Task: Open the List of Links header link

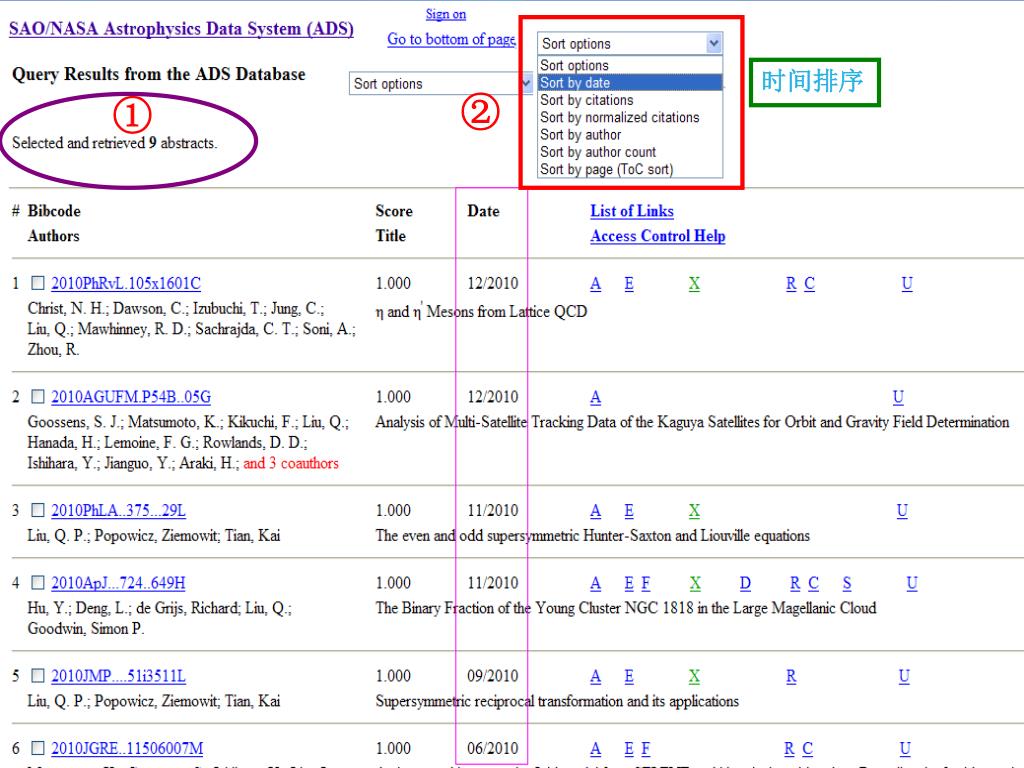Action: (x=632, y=211)
